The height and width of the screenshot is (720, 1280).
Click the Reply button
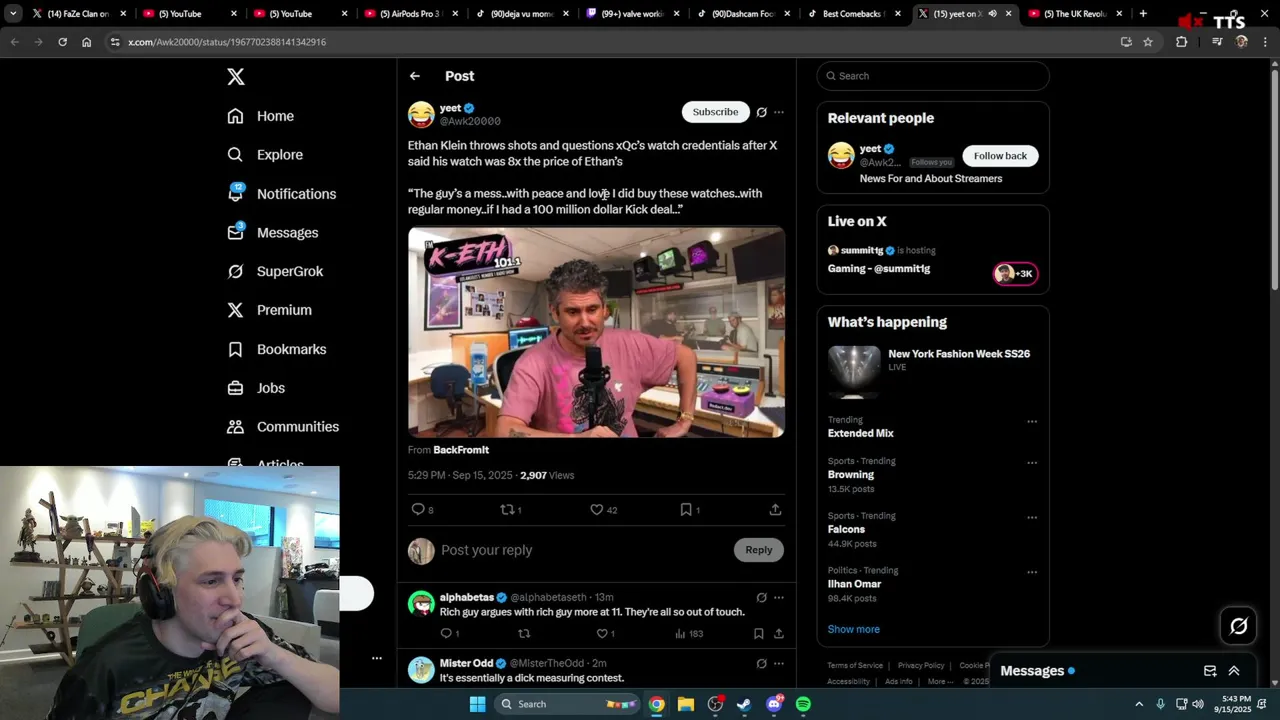click(x=759, y=550)
